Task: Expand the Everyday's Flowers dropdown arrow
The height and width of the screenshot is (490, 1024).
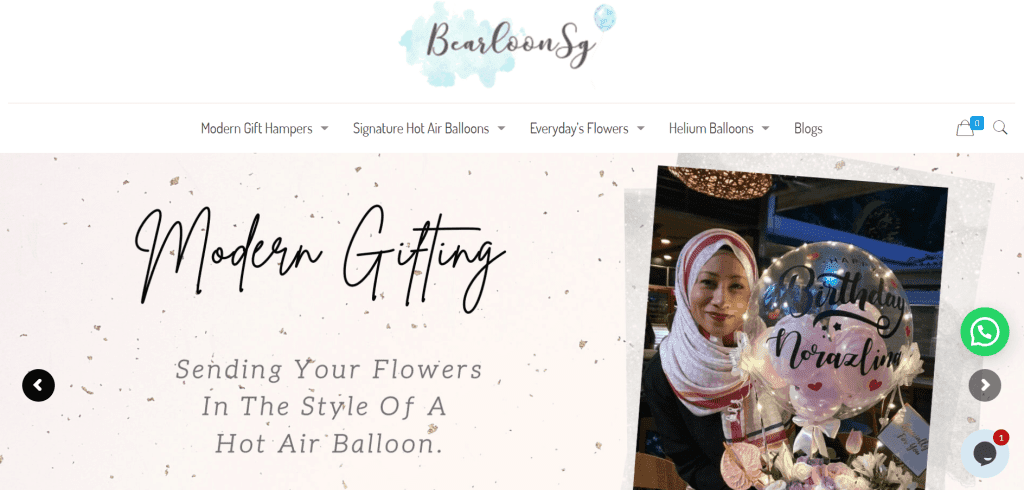Action: coord(641,129)
